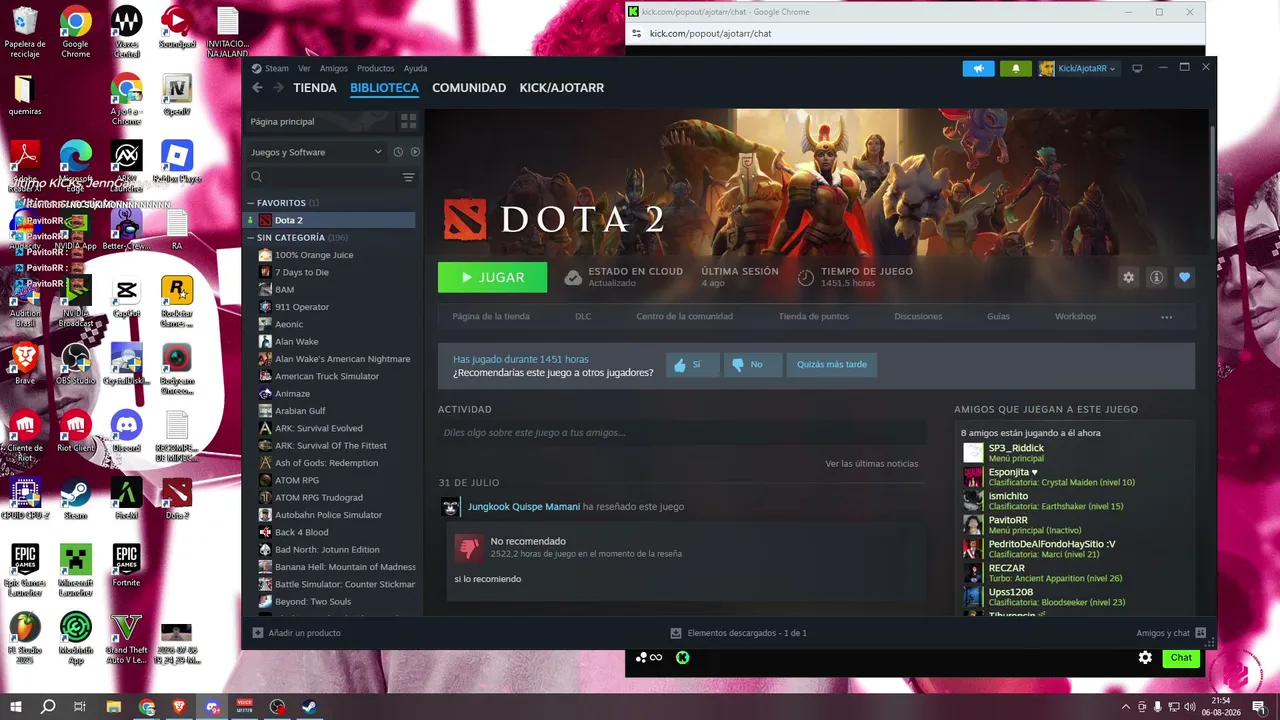Choose No thumbs-down for recommendation

pos(752,365)
